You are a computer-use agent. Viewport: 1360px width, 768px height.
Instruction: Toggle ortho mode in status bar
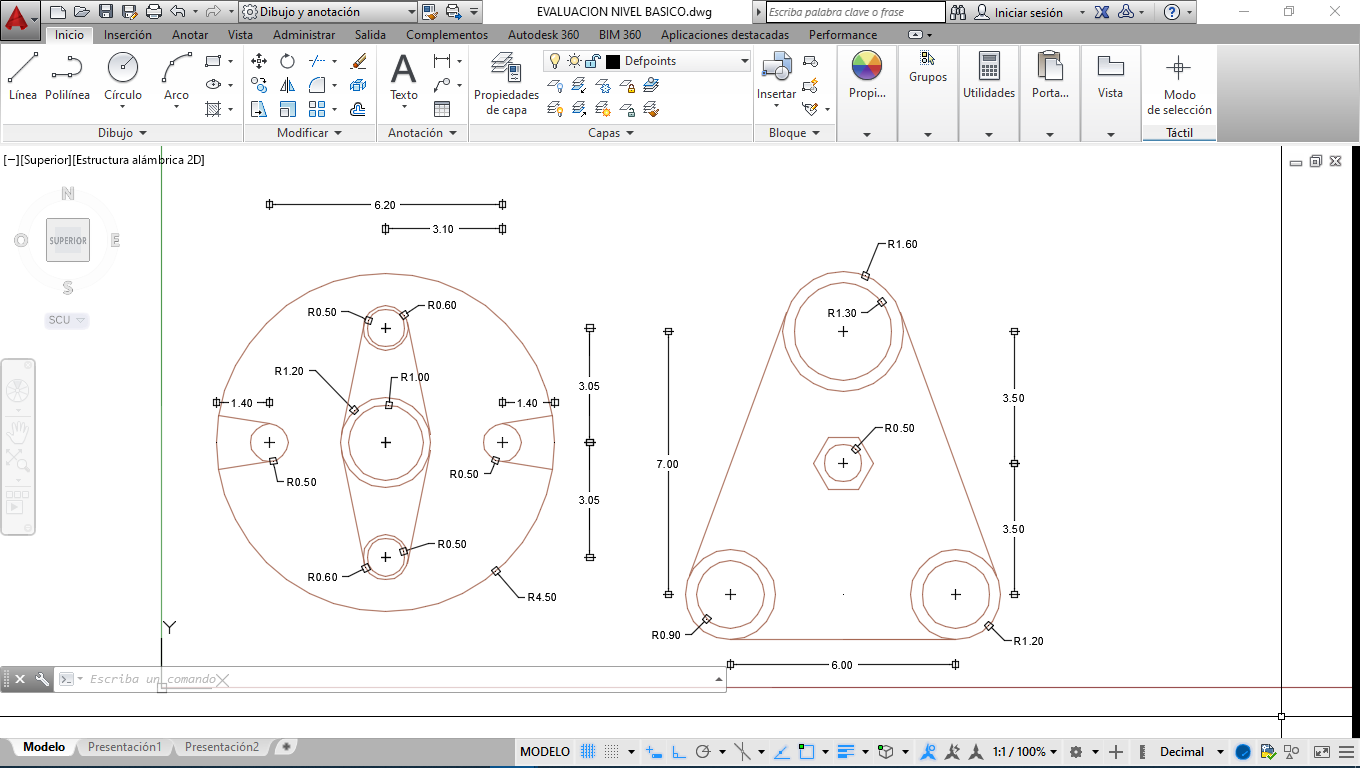coord(679,752)
